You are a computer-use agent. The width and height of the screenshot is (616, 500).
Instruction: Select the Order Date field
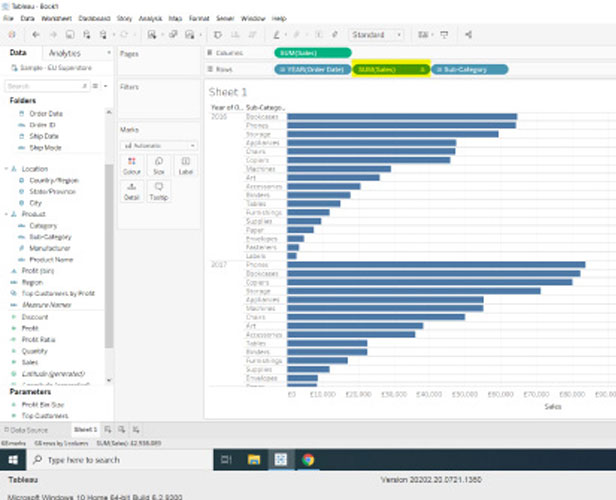46,114
